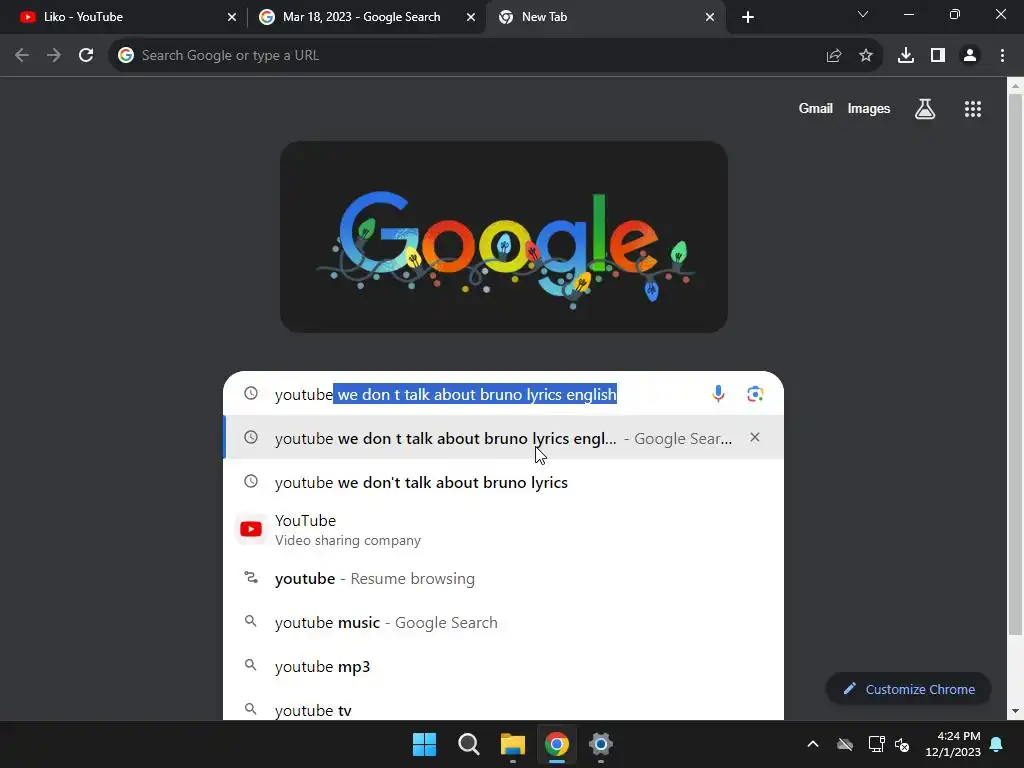The height and width of the screenshot is (768, 1024).
Task: Click the Customize Chrome button
Action: coord(908,689)
